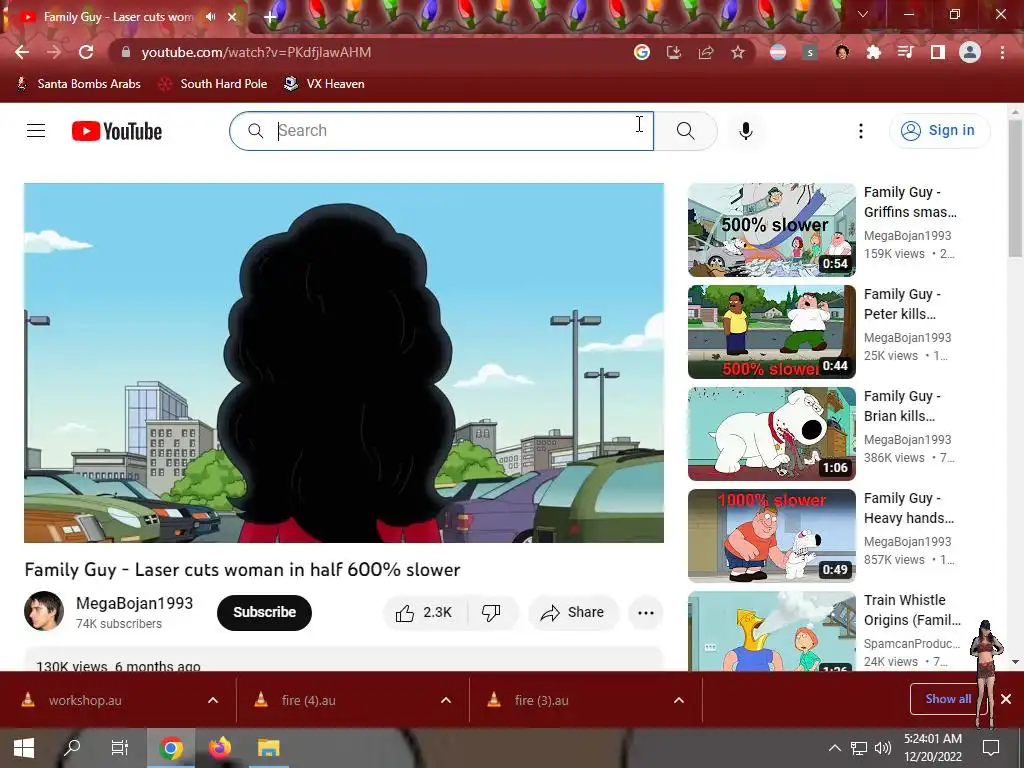Open Windows taskbar search
Viewport: 1024px width, 768px height.
coord(72,748)
